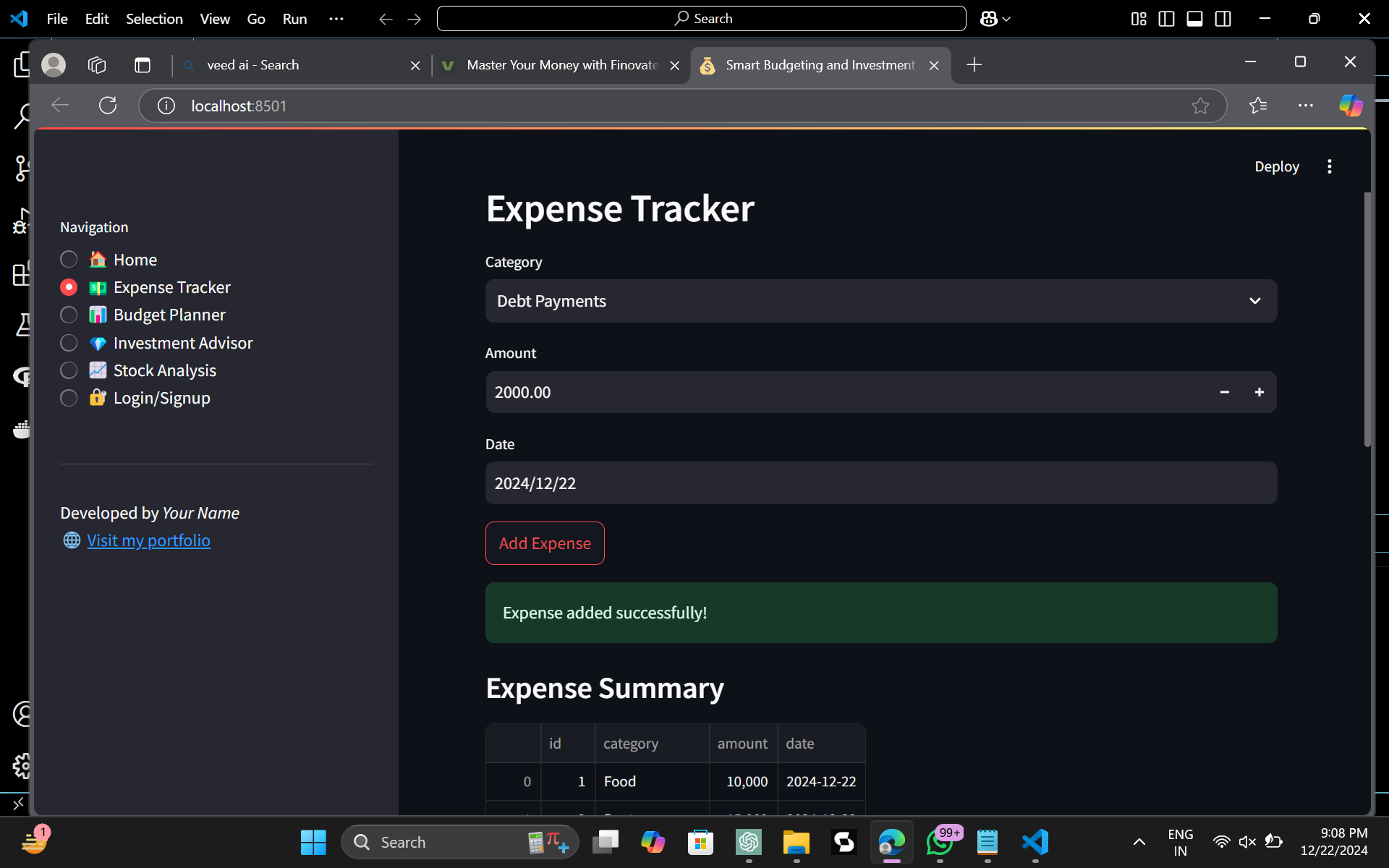The width and height of the screenshot is (1389, 868).
Task: Toggle VS Code panel layout icon
Action: [x=1194, y=19]
